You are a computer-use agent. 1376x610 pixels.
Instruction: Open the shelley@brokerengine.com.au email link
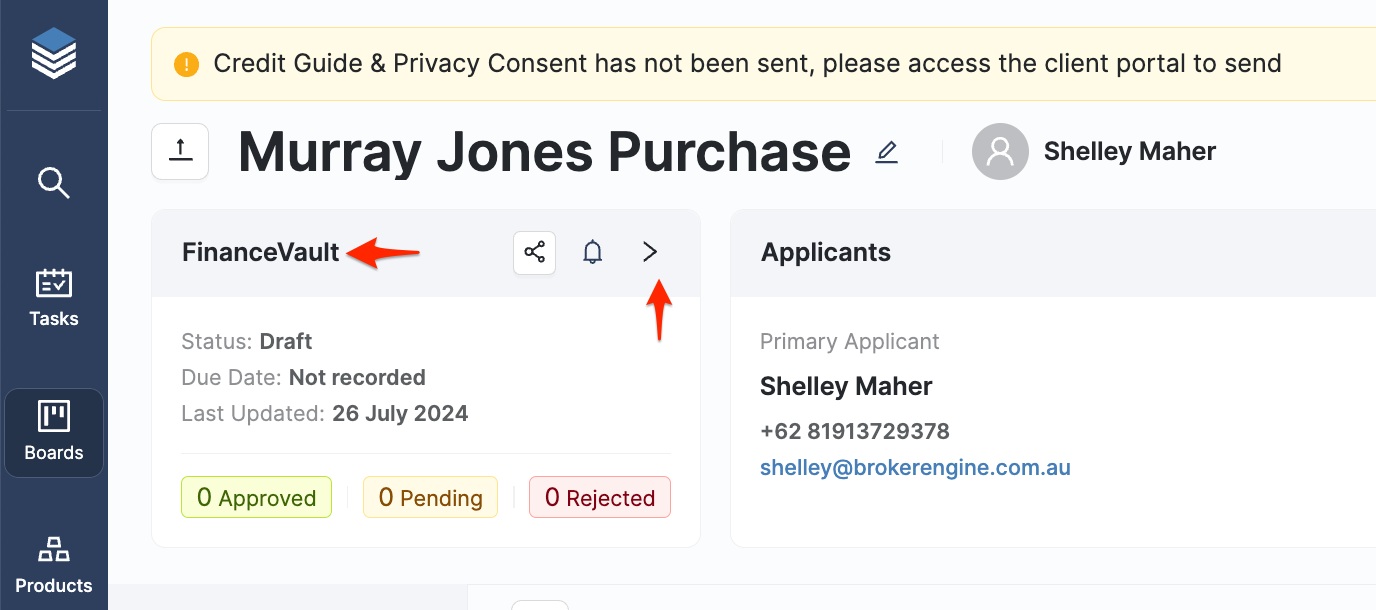point(915,467)
